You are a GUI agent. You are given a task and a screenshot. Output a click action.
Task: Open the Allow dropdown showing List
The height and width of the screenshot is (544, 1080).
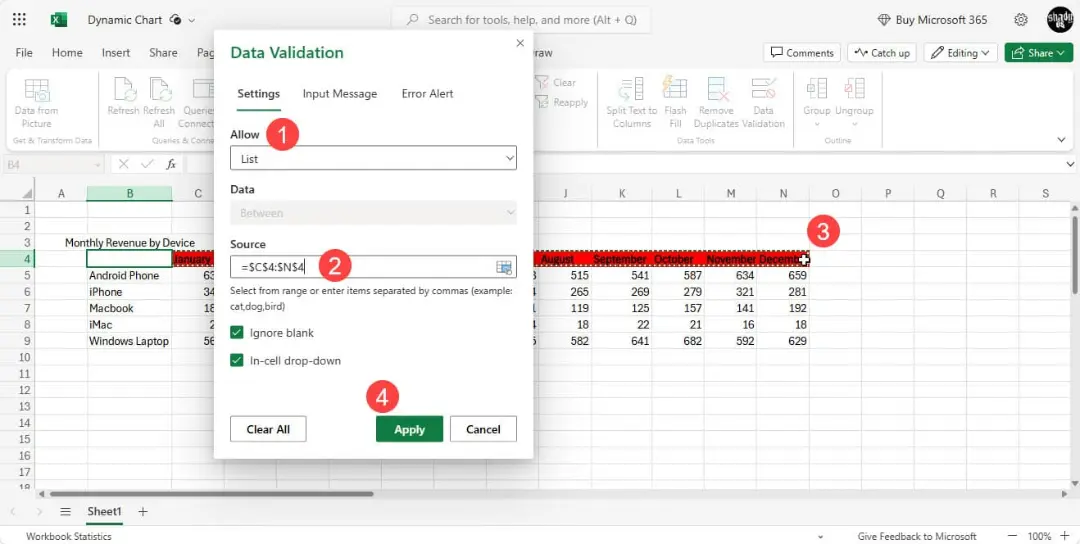click(x=373, y=158)
